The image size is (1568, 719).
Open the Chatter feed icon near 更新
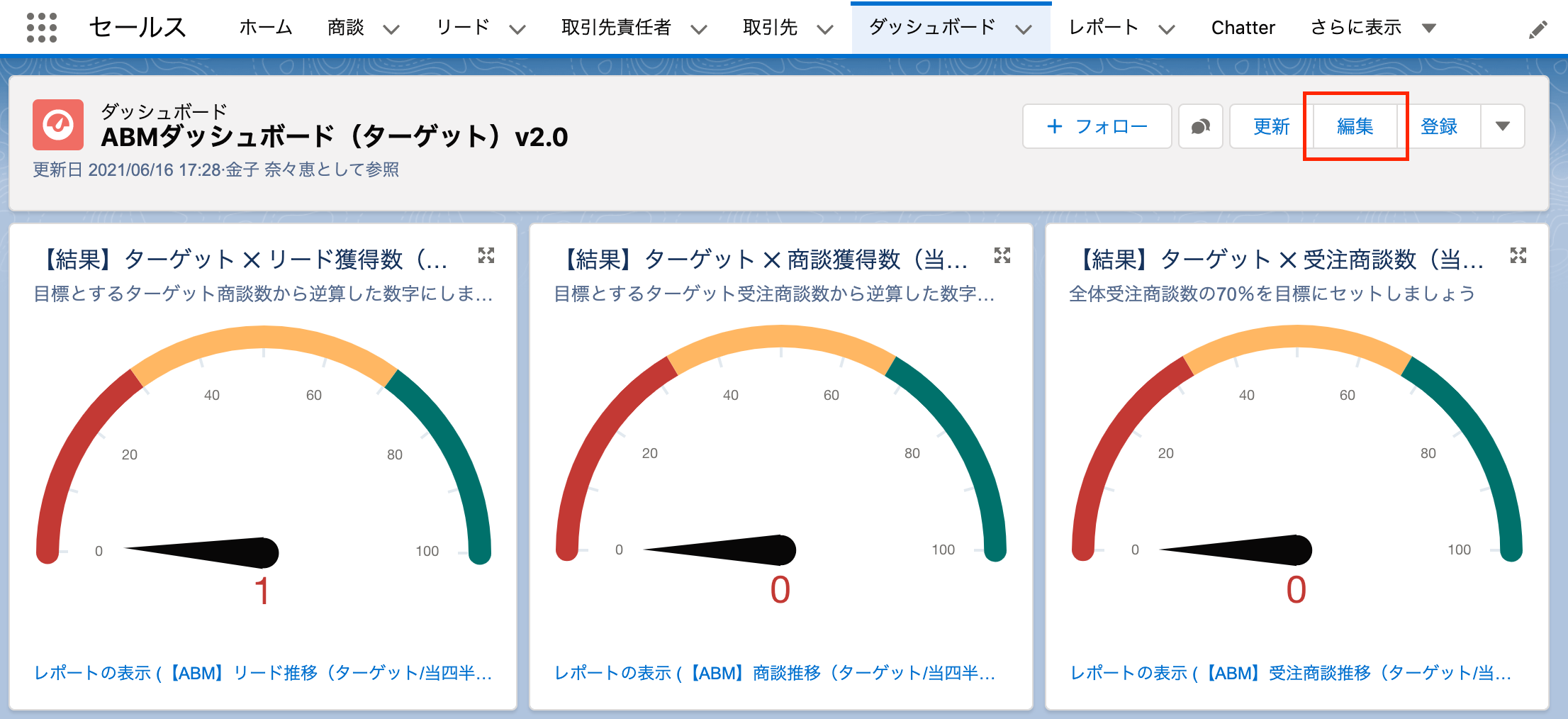[x=1200, y=126]
